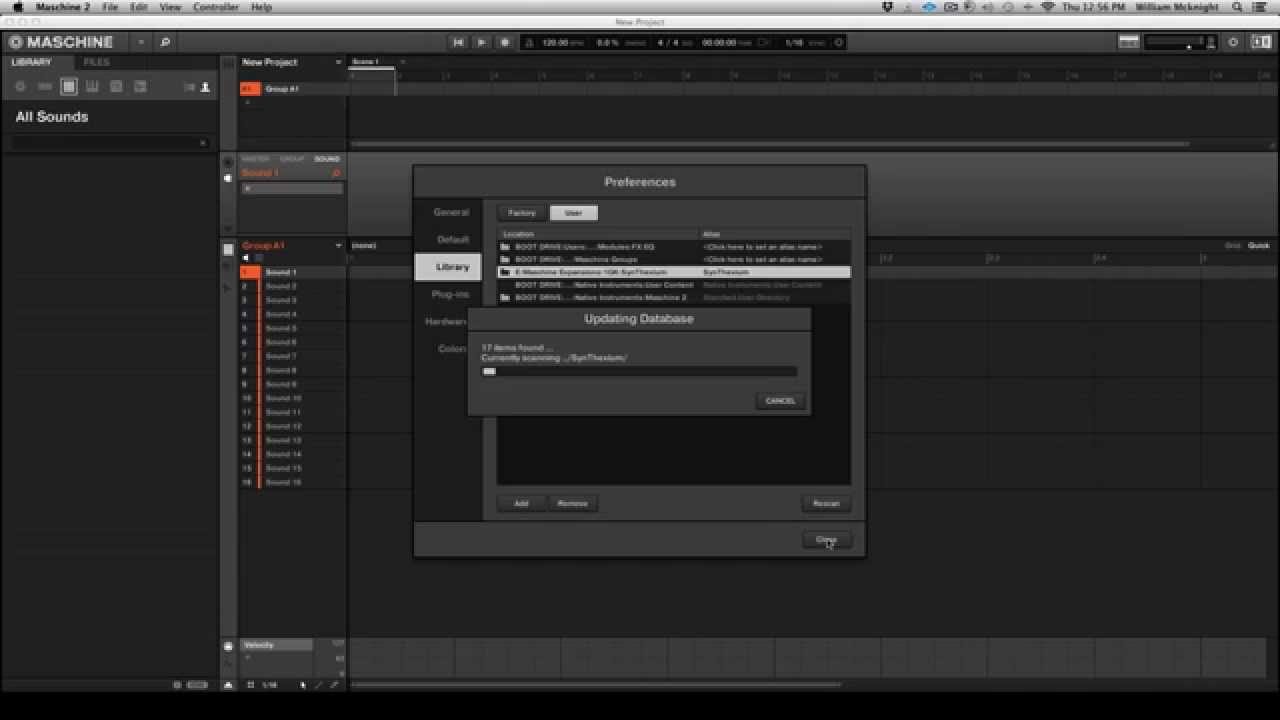Open the search magnifier in the header

coord(165,42)
